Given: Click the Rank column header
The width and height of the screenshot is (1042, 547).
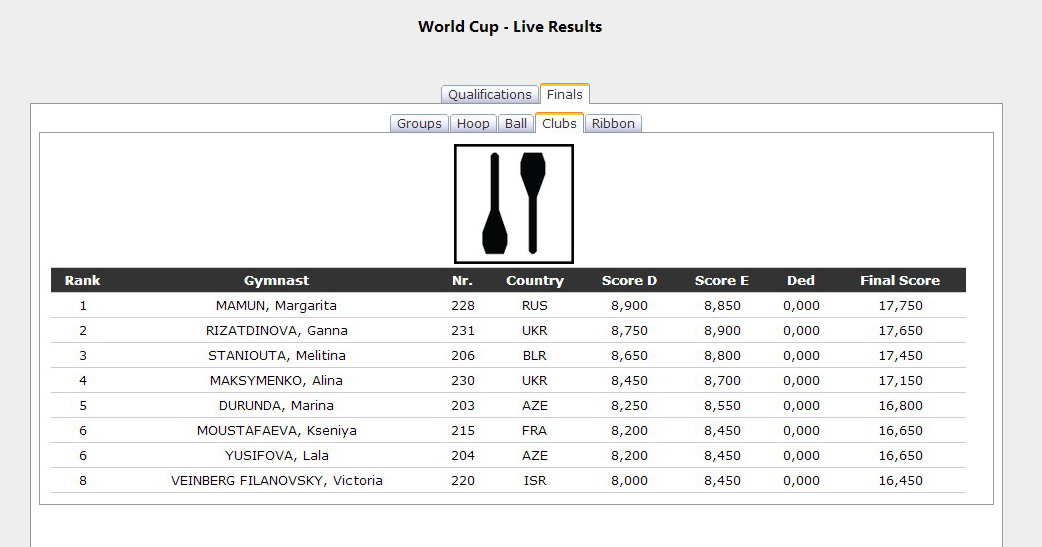Looking at the screenshot, I should 83,281.
